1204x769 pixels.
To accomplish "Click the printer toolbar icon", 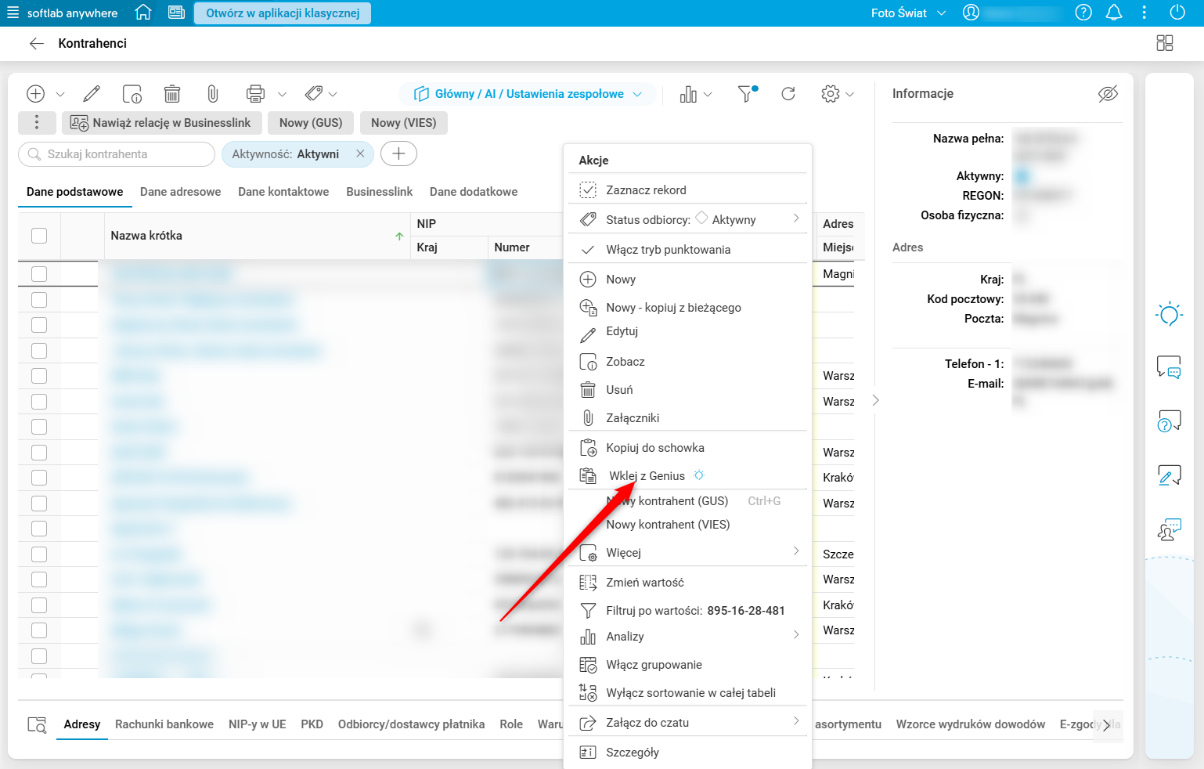I will (x=255, y=94).
